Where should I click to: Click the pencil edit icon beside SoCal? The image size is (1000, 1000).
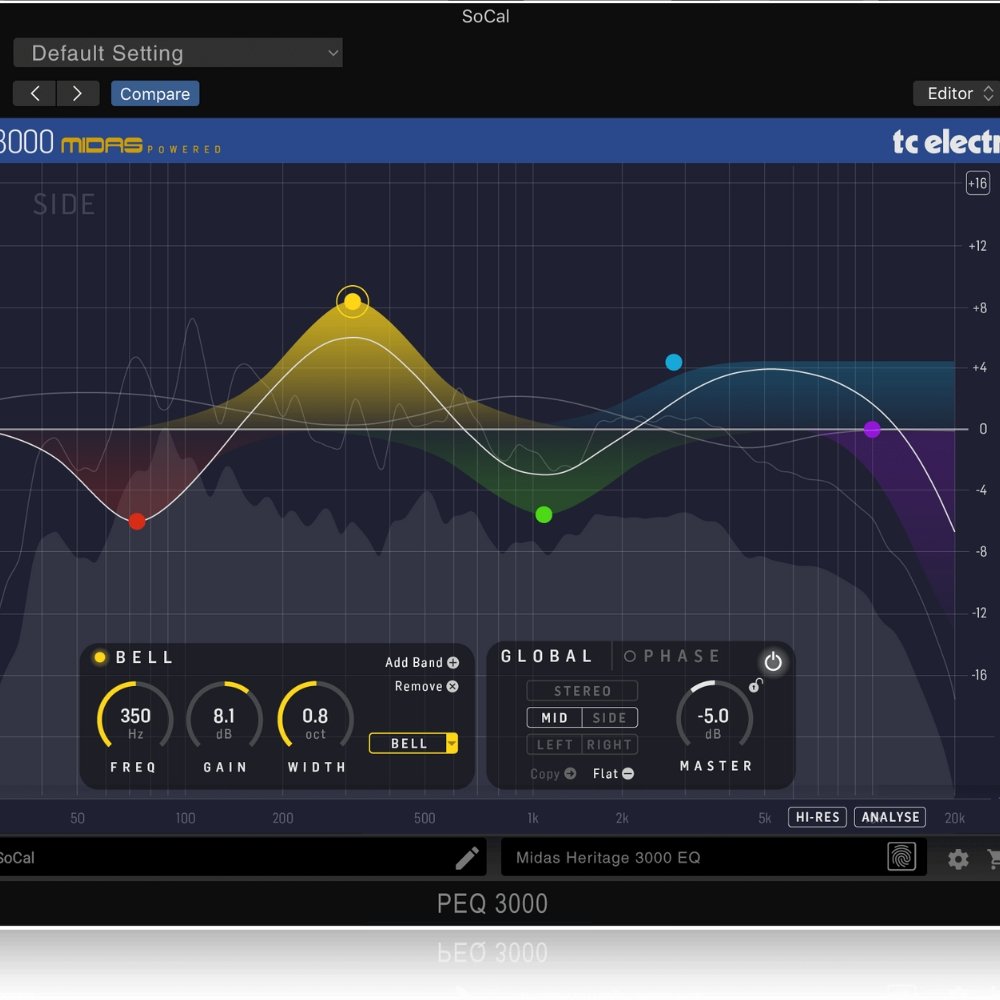[467, 858]
